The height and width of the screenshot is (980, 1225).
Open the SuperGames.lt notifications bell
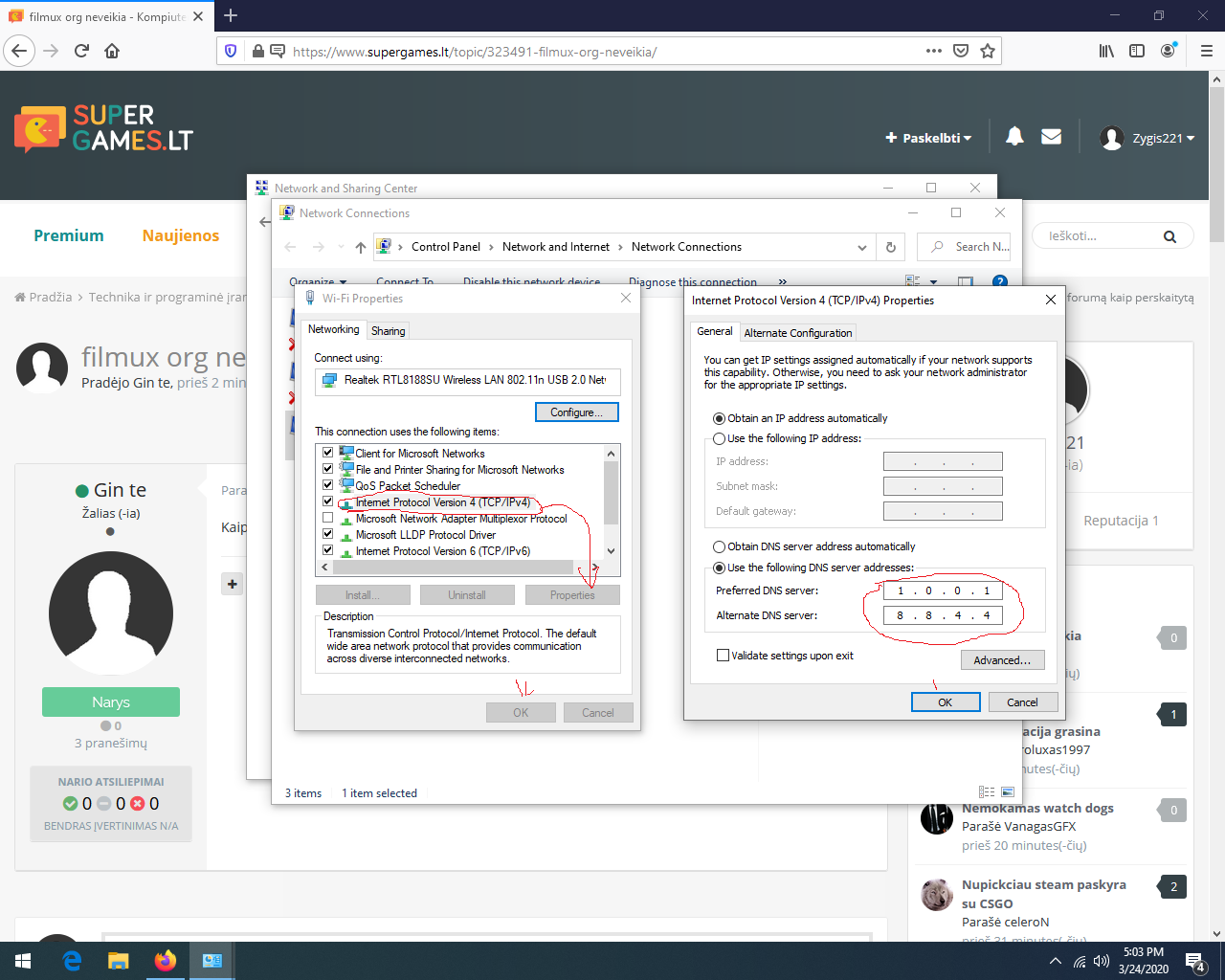(1014, 137)
